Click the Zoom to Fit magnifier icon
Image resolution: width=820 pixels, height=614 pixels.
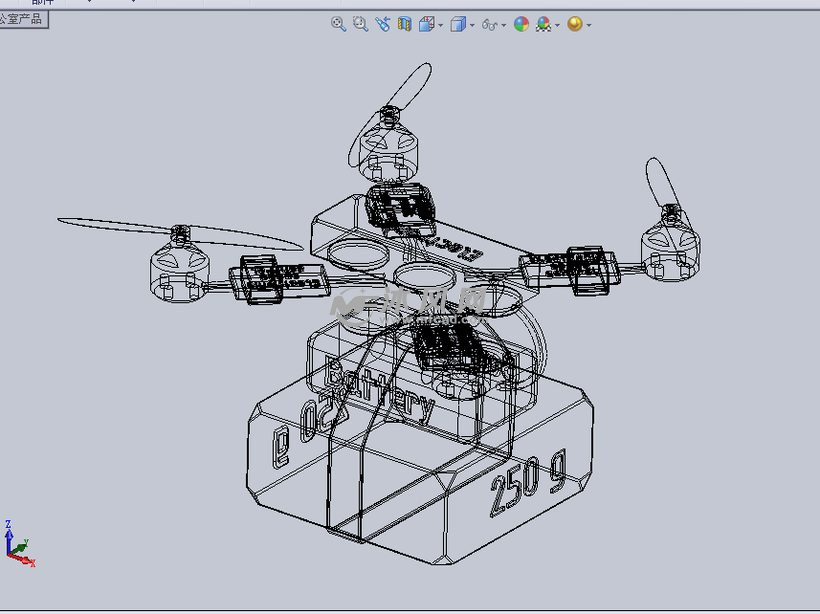[338, 24]
